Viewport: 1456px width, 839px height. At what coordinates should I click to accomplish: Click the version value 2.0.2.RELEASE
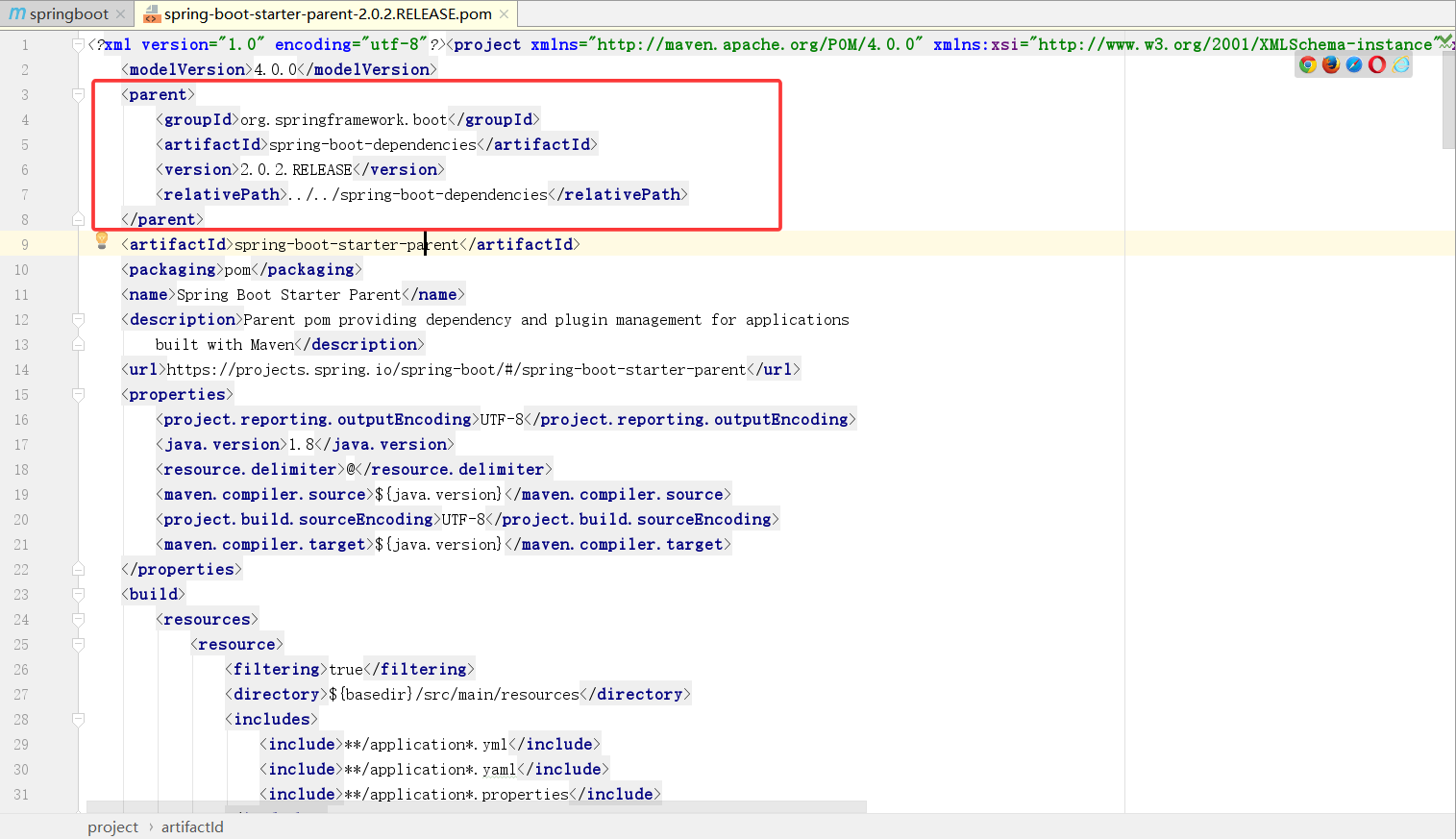(x=296, y=169)
